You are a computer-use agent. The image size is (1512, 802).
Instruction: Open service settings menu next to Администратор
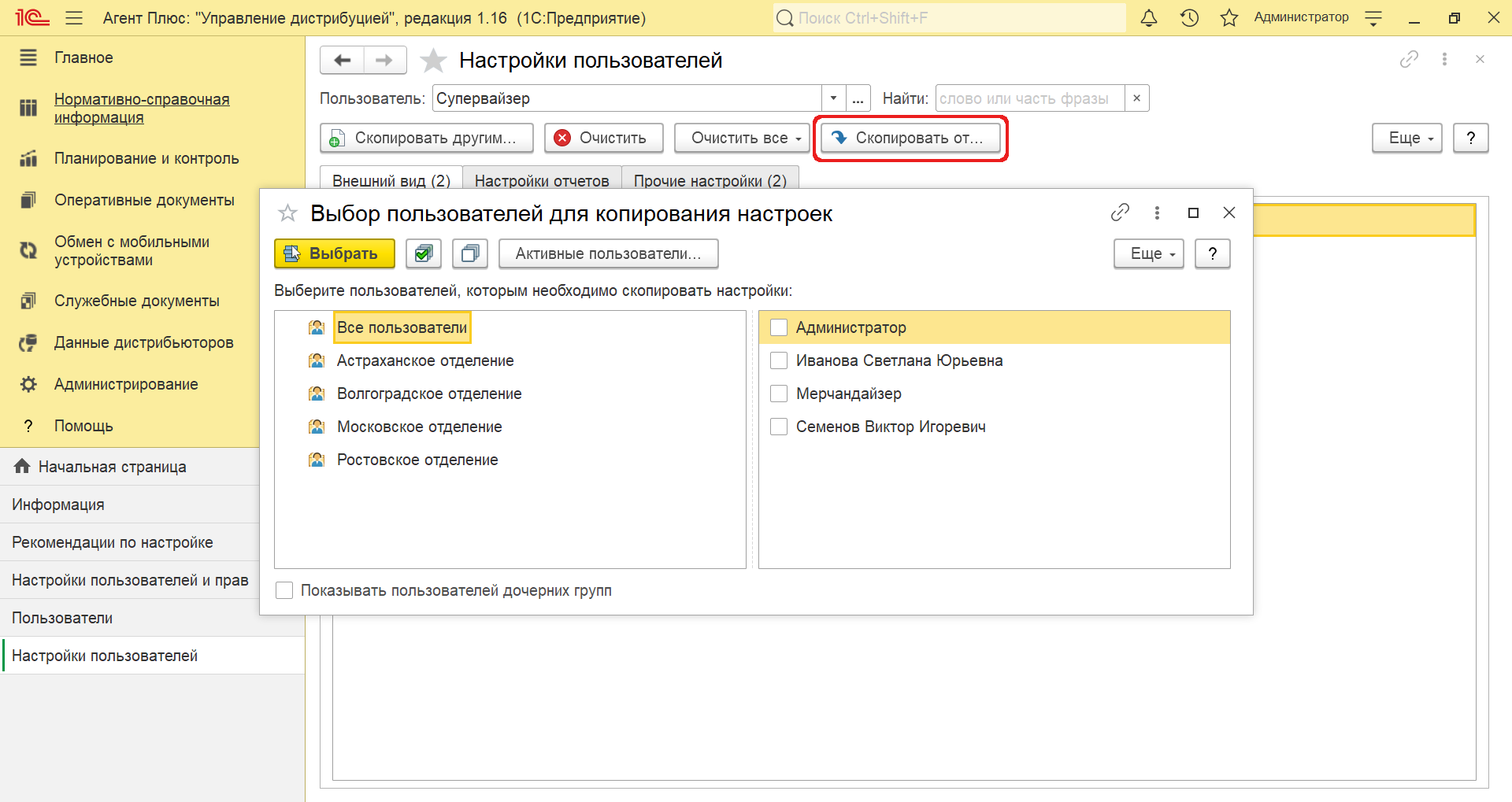coord(1373,17)
